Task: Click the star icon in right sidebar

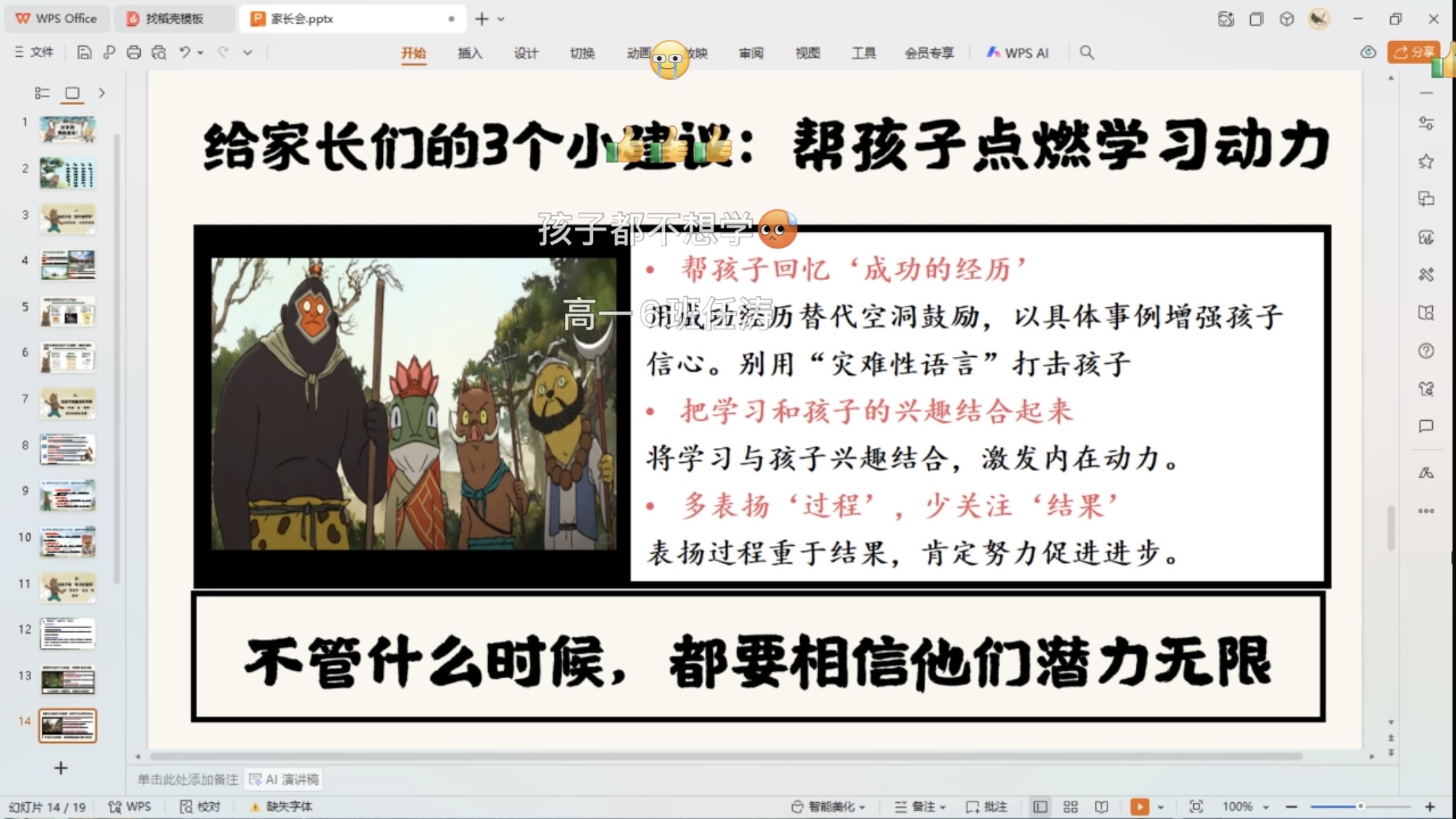Action: (x=1426, y=162)
